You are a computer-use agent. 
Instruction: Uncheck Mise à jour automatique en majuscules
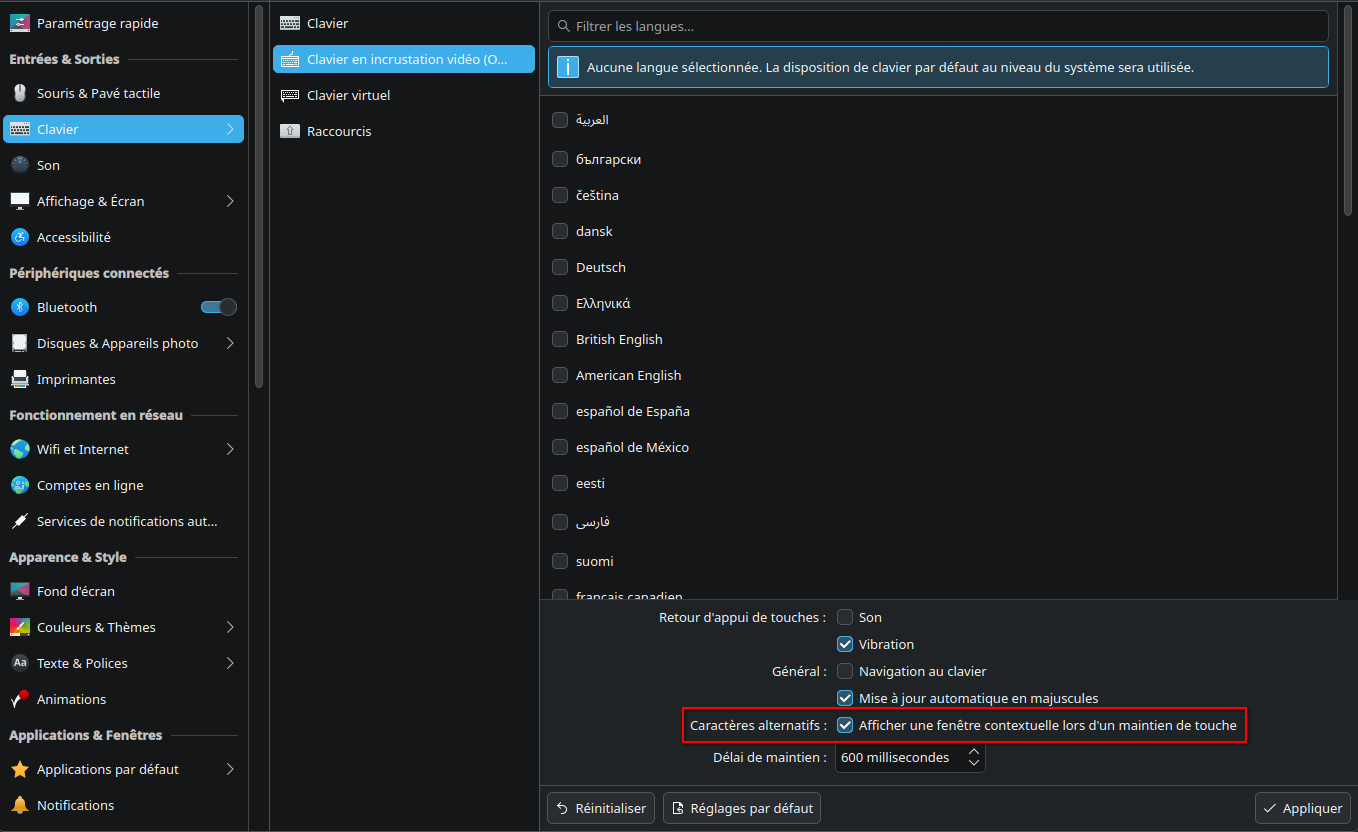[845, 698]
